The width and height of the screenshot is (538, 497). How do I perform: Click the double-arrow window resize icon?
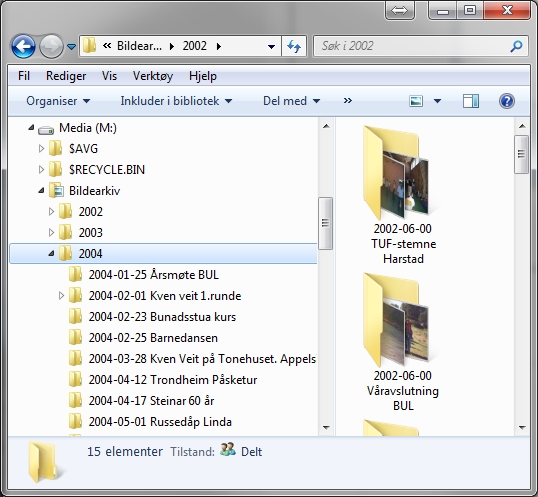(399, 11)
